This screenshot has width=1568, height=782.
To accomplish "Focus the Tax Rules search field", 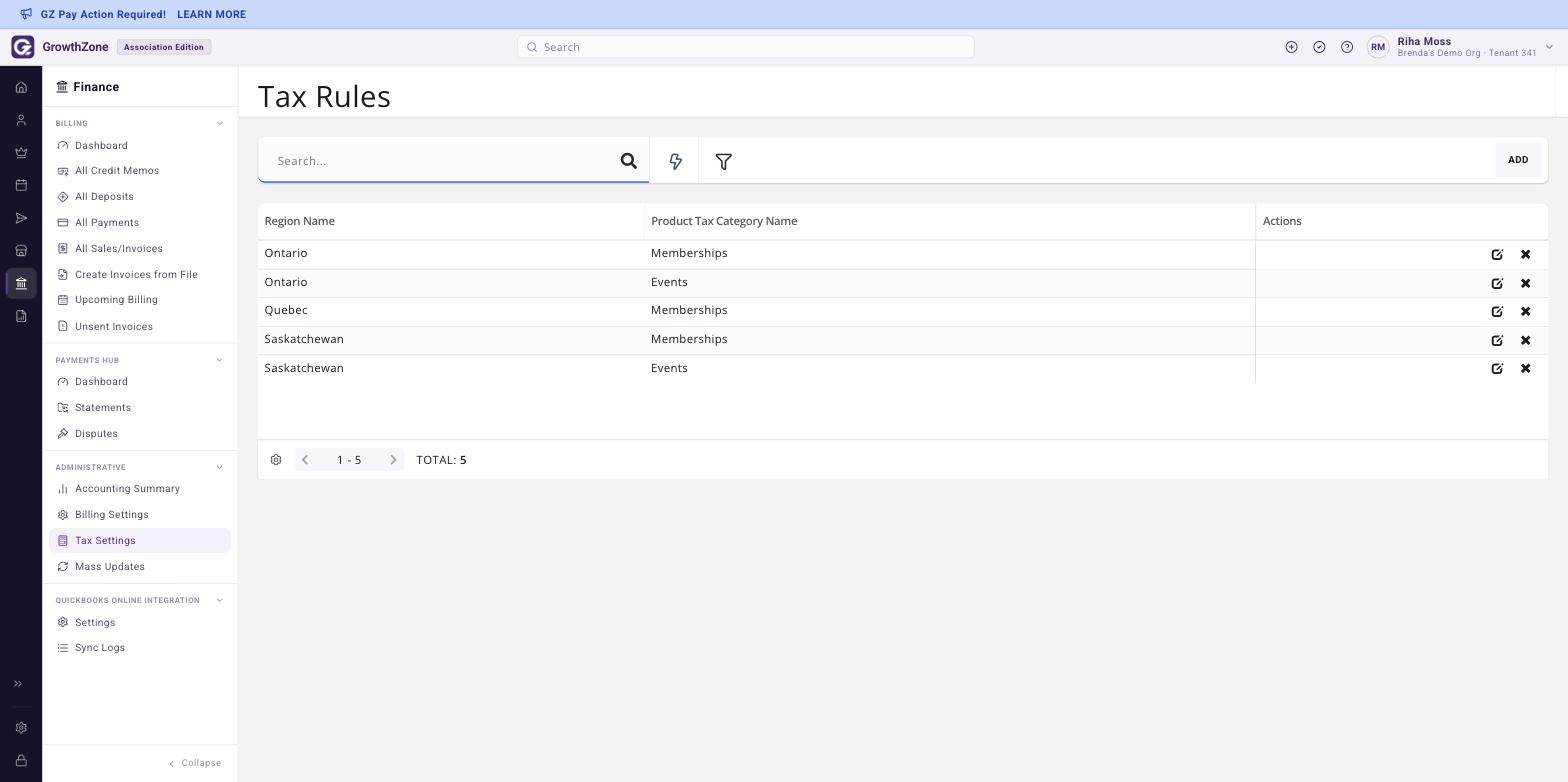I will [440, 161].
